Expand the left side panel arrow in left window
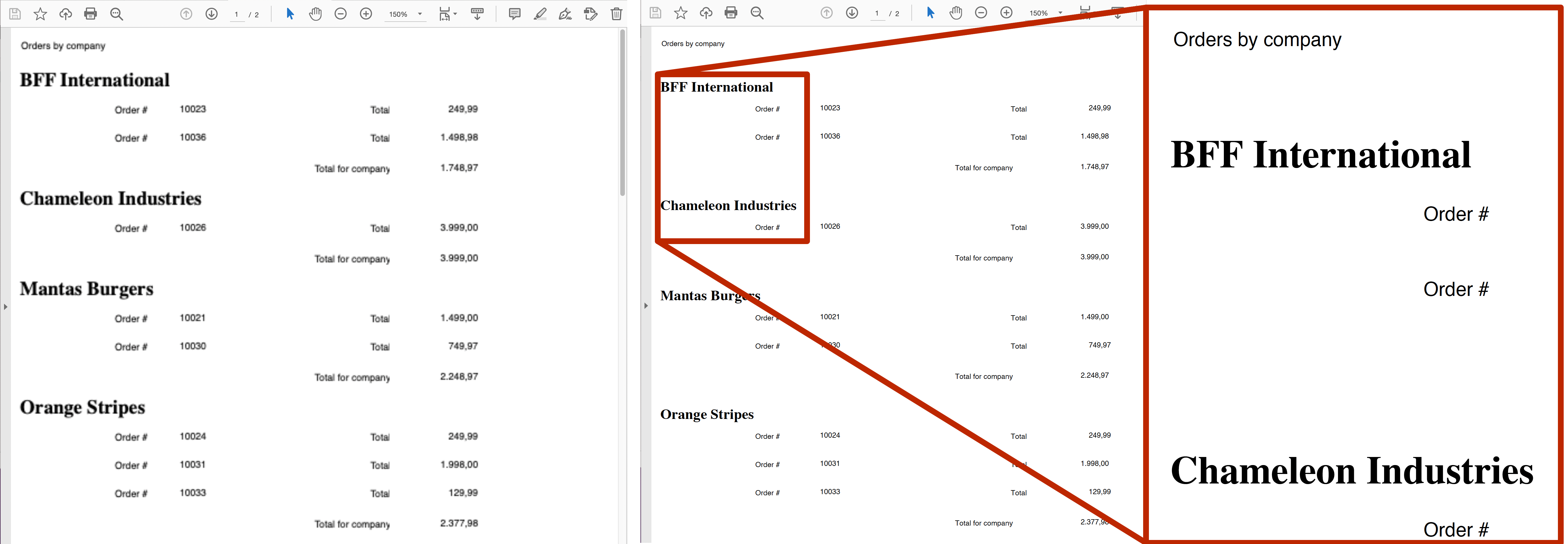 tap(5, 307)
